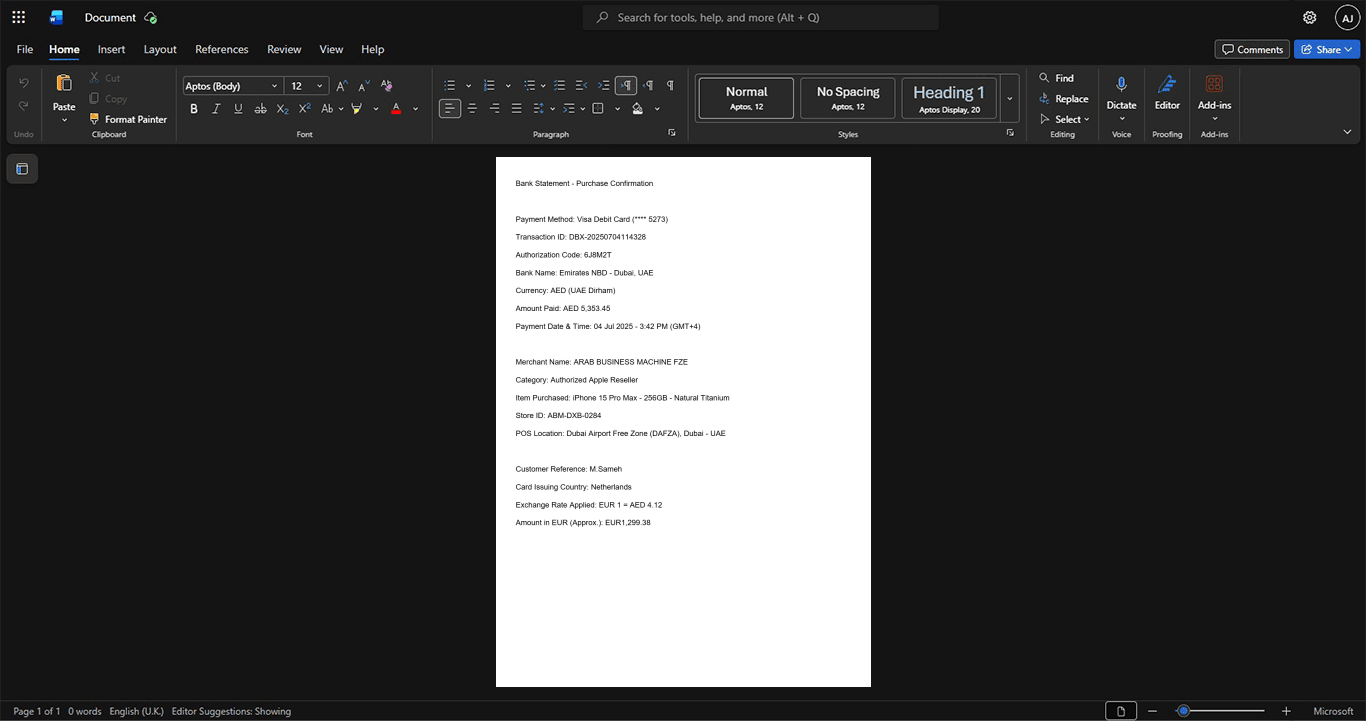Toggle align left

coord(450,109)
